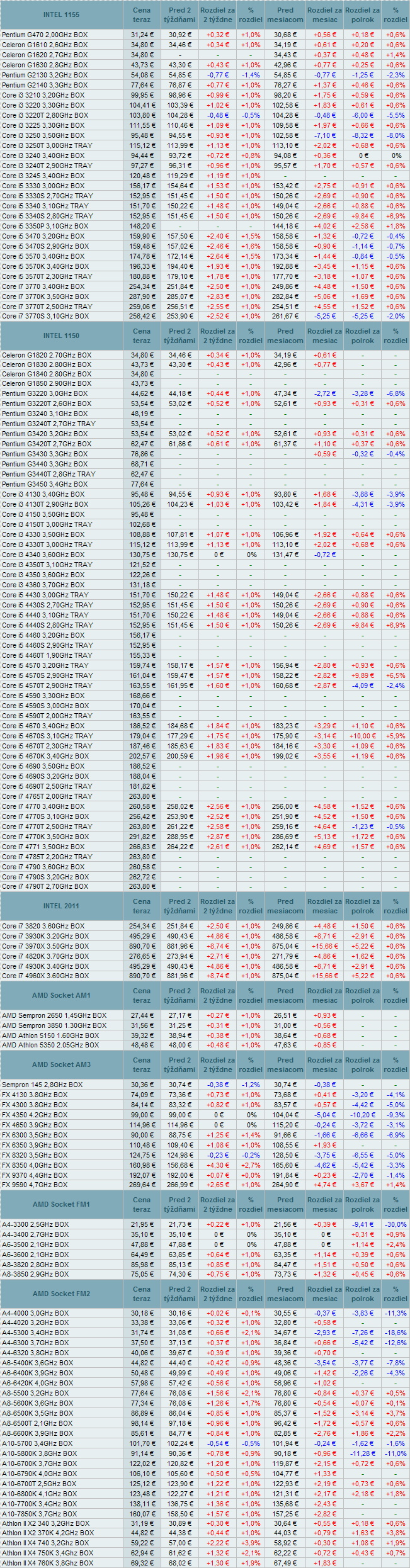Click the INTEL 2011 section header
410x1568 pixels.
tap(61, 906)
